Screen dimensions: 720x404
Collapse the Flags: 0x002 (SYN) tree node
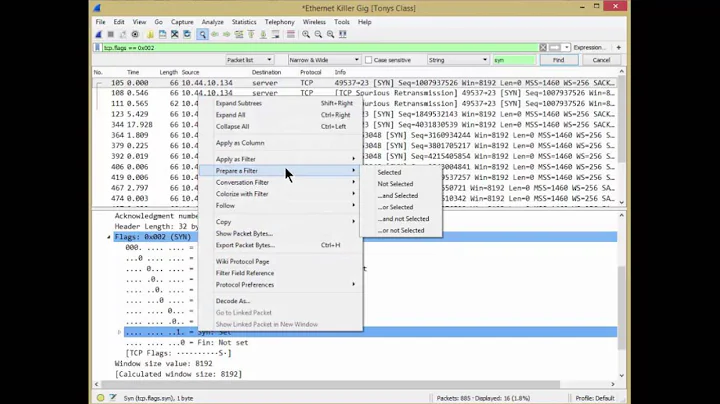coord(109,237)
